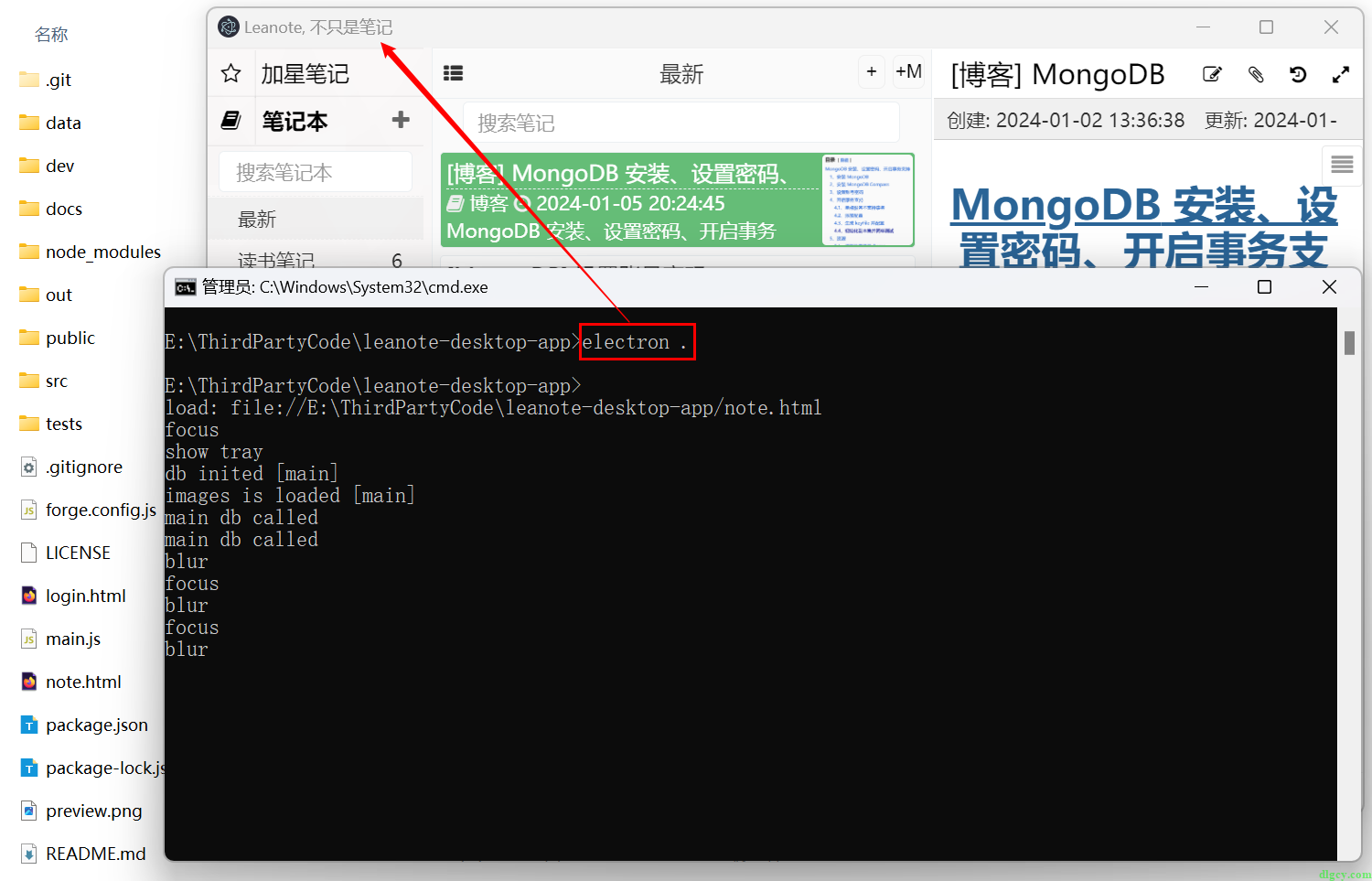Open the public folder
1372x881 pixels.
pyautogui.click(x=58, y=338)
